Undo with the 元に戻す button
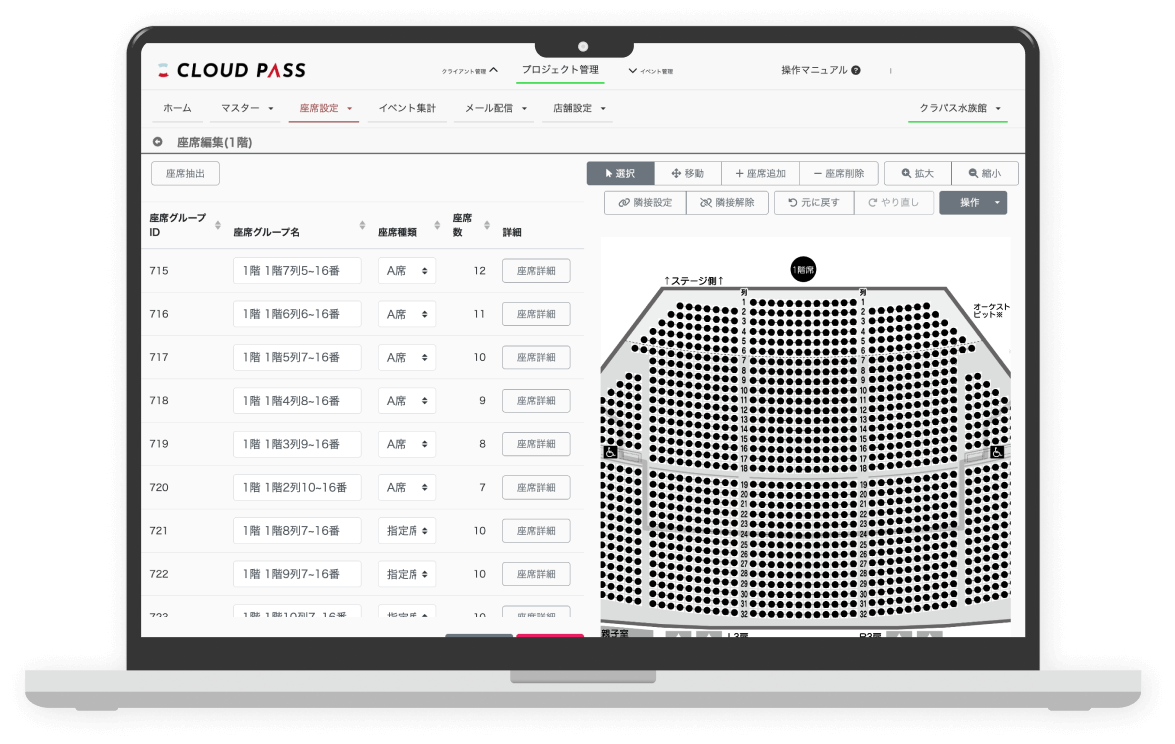Image resolution: width=1175 pixels, height=744 pixels. [814, 203]
